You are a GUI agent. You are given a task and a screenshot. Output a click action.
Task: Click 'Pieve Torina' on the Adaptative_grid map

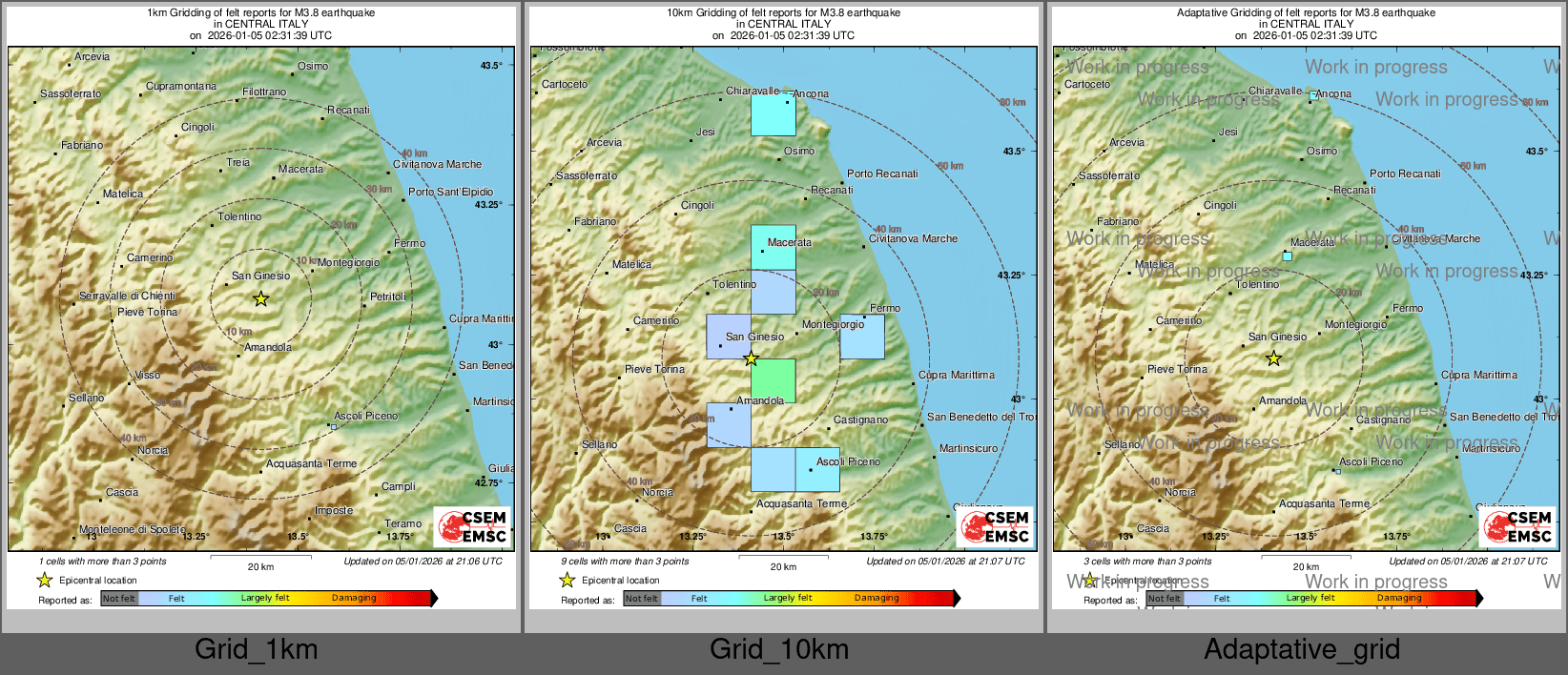[x=1178, y=369]
